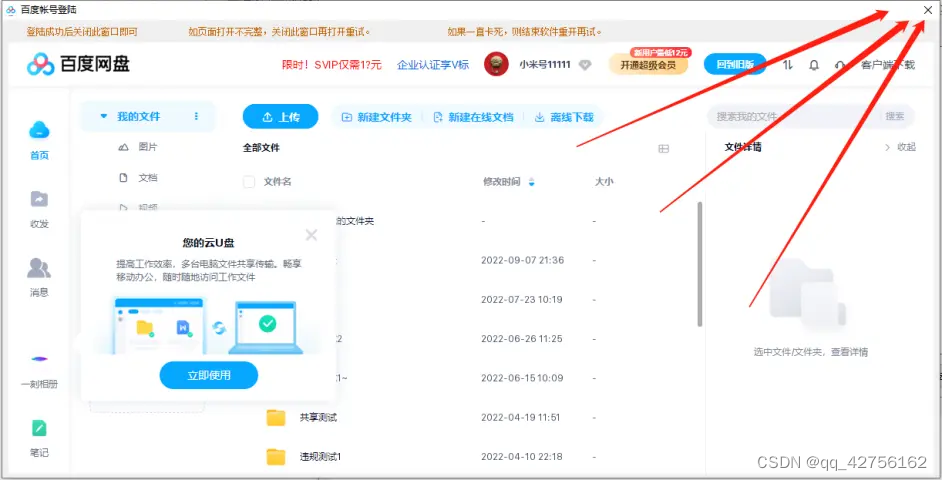Focus the 搜索我的文件 search field
The image size is (942, 480).
pyautogui.click(x=793, y=117)
